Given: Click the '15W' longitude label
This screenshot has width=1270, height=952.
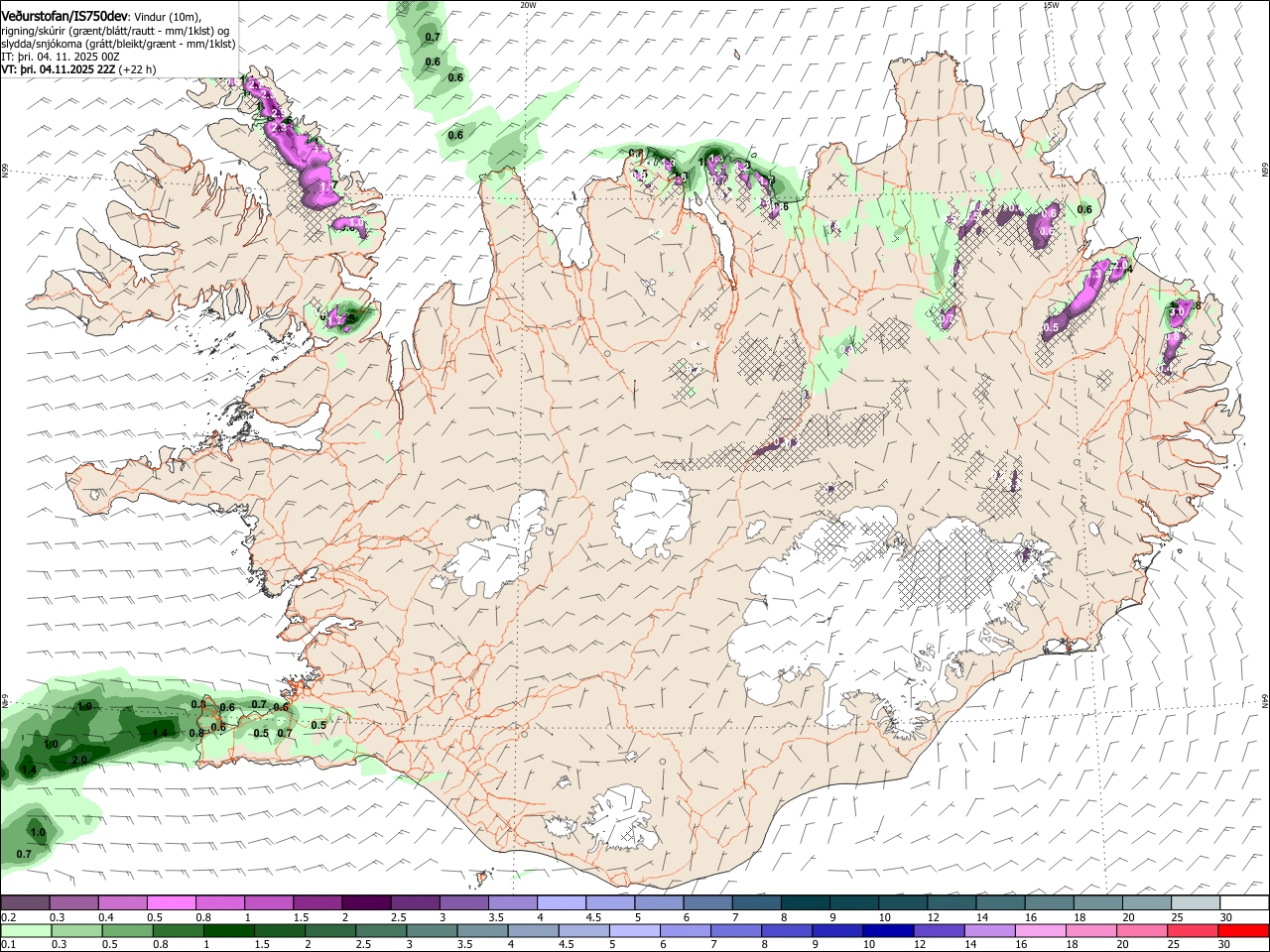Looking at the screenshot, I should tap(1052, 5).
